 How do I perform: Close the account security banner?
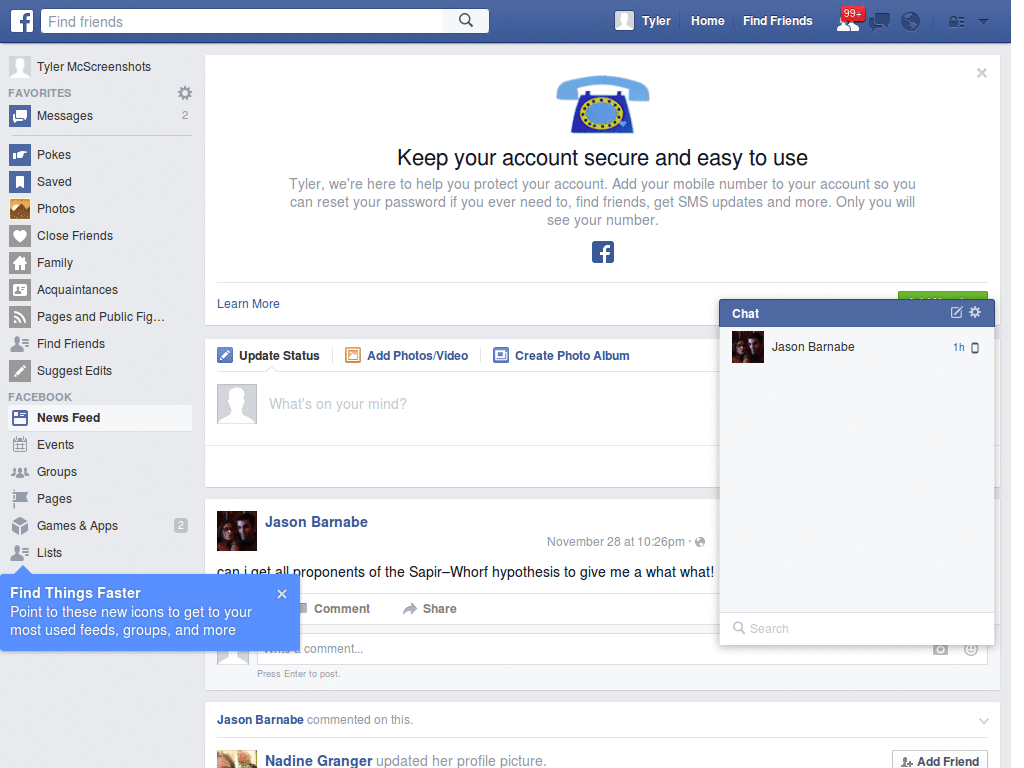tap(982, 73)
